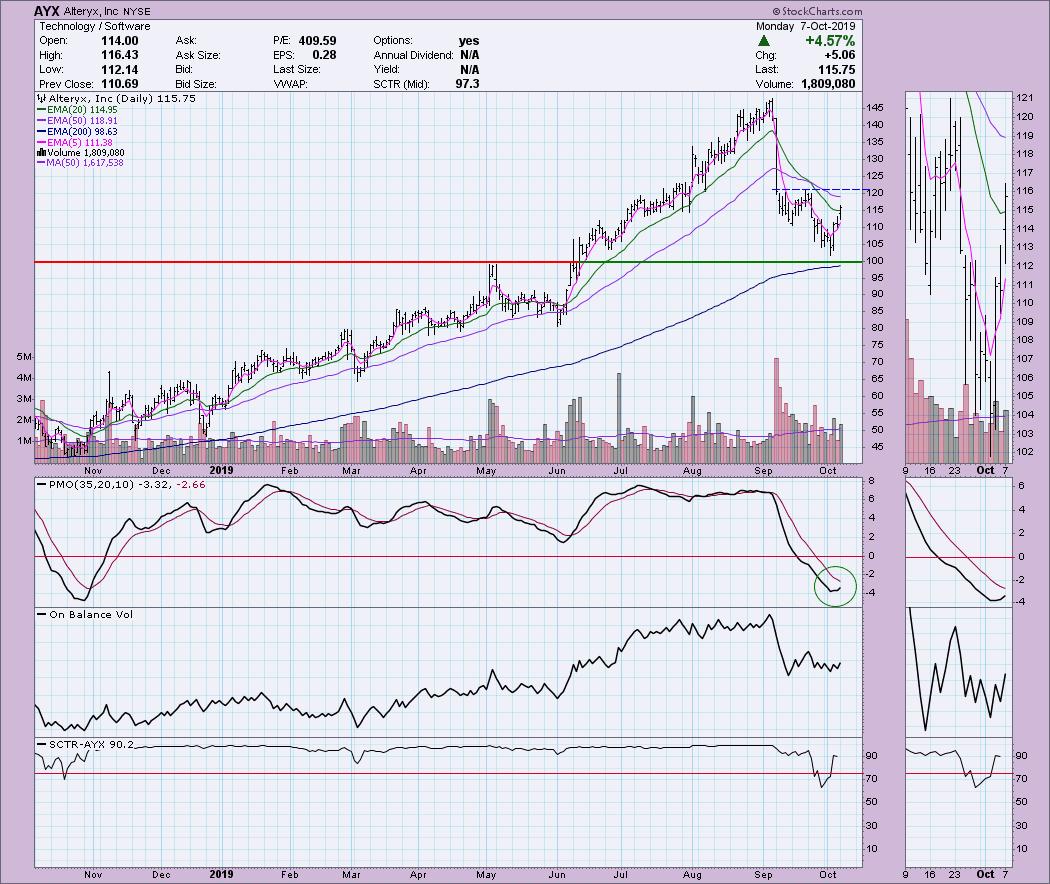Click the EPS value 0.28
This screenshot has width=1050, height=884.
[325, 56]
